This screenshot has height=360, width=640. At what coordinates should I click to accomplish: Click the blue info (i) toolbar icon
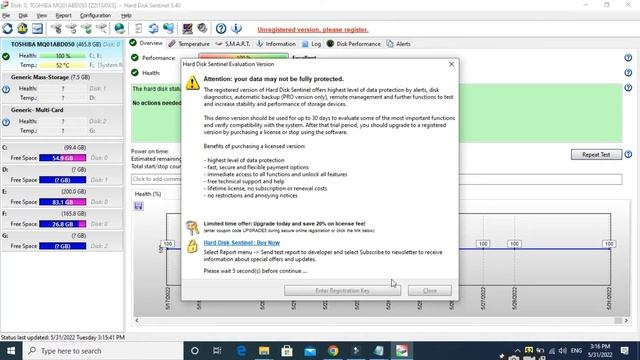pos(236,29)
